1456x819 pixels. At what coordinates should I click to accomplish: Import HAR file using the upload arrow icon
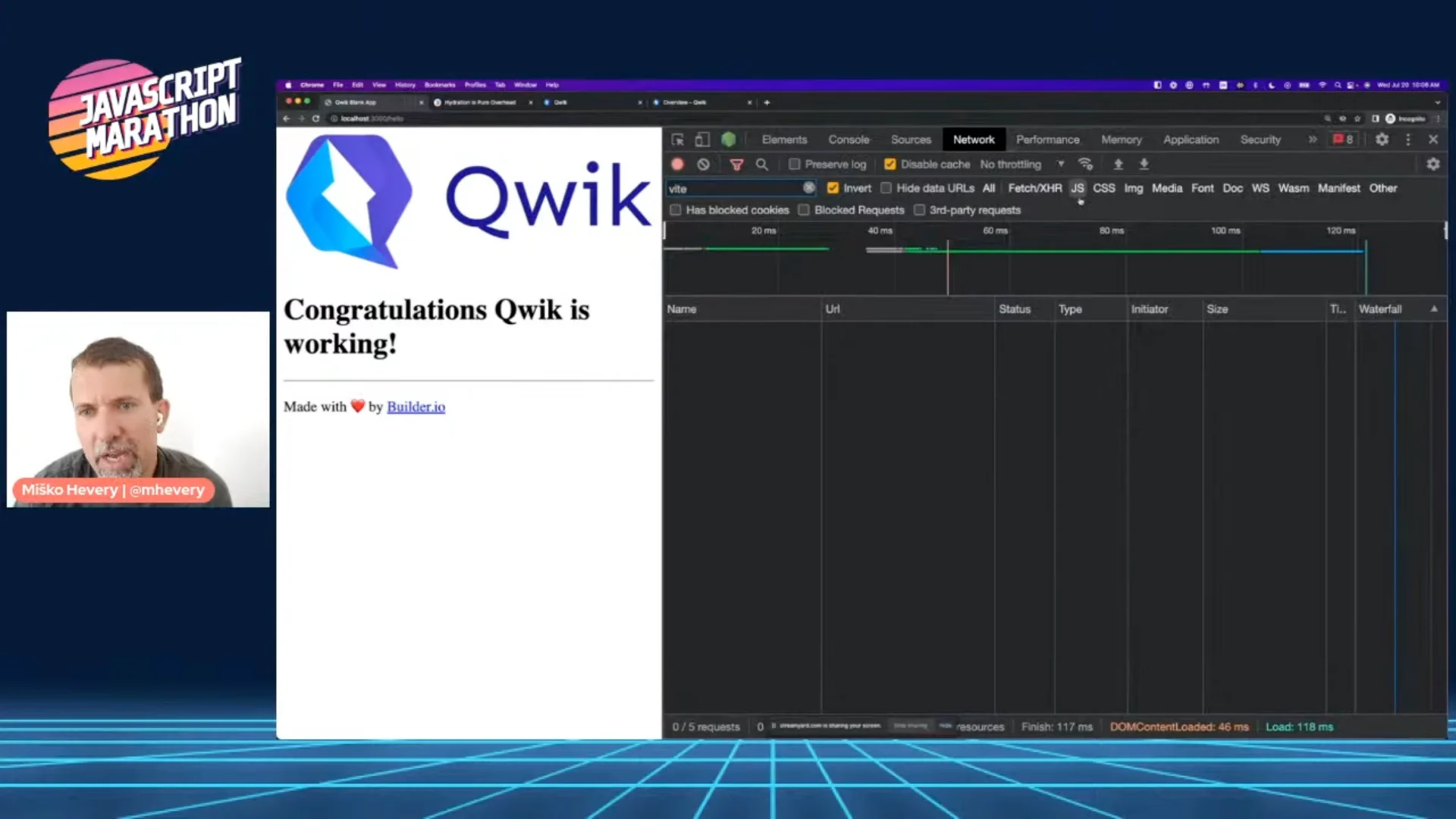pos(1118,164)
